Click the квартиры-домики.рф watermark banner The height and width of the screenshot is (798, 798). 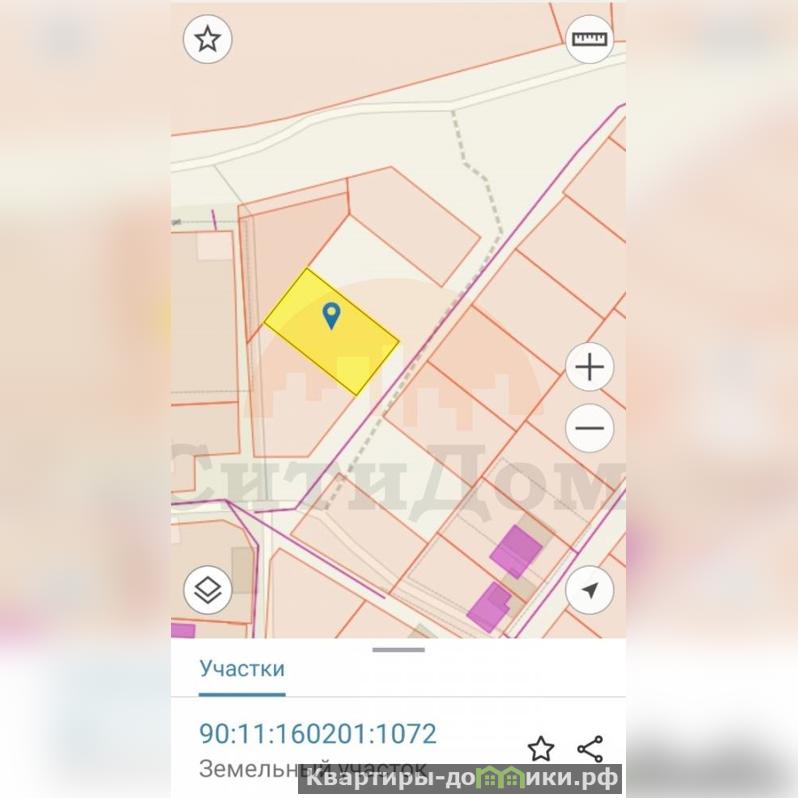point(462,779)
